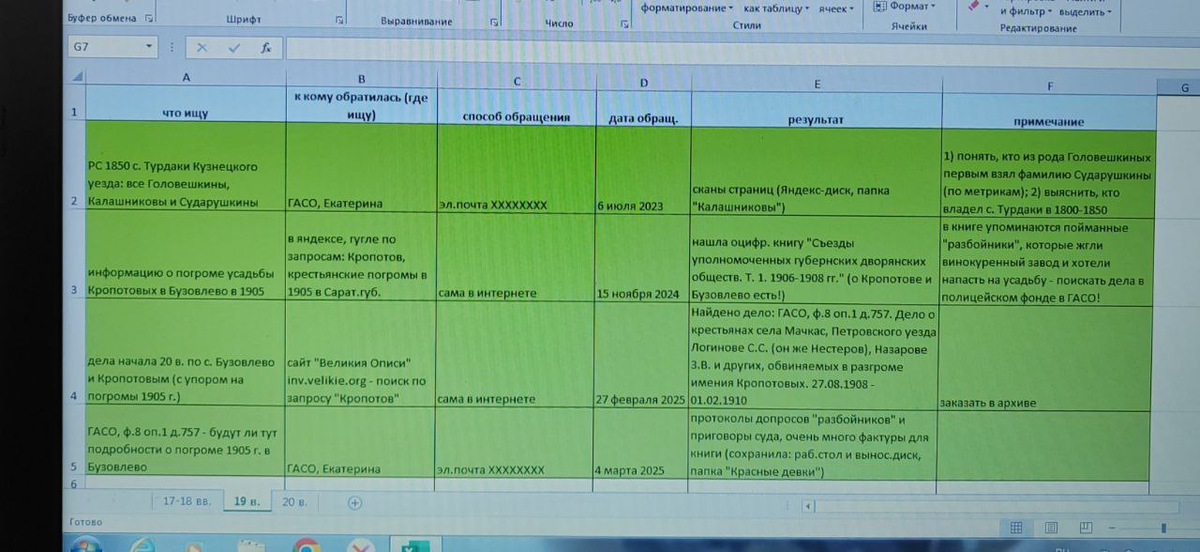1200x552 pixels.
Task: Open the conditional форматирование dropdown
Action: (x=687, y=8)
